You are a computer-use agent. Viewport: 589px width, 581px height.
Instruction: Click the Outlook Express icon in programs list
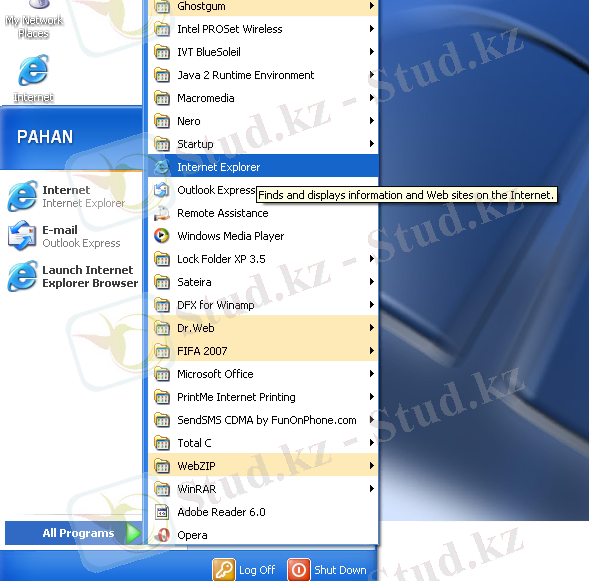pos(162,190)
